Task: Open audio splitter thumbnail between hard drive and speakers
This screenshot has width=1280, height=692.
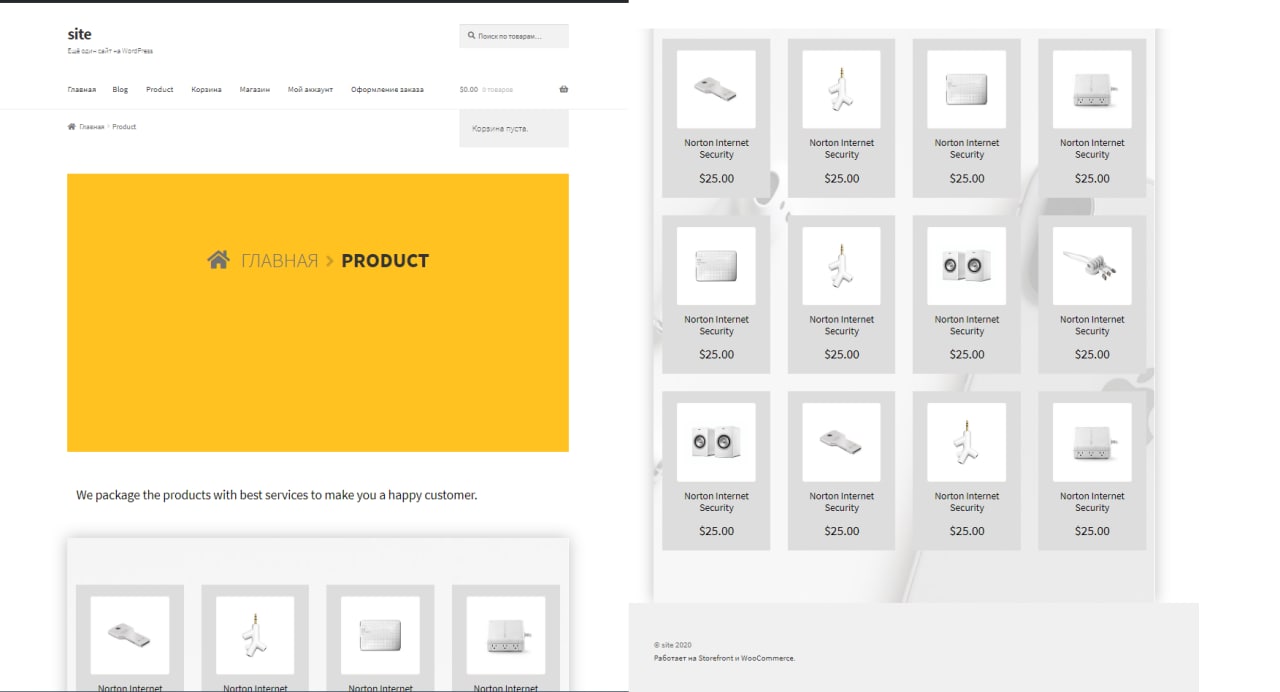Action: click(x=842, y=266)
